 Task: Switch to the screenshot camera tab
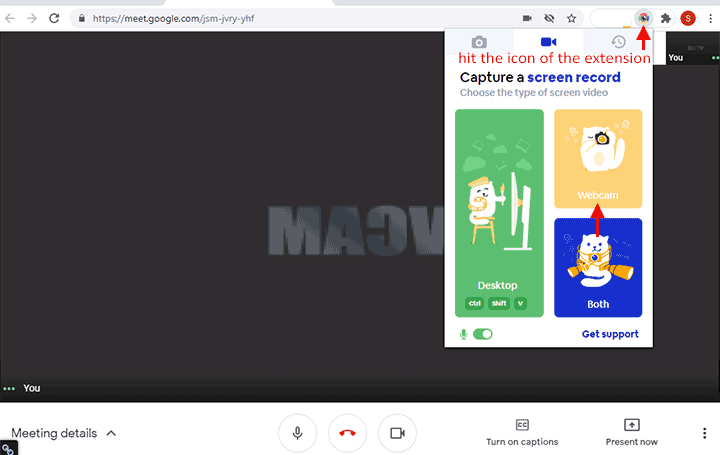pos(479,42)
